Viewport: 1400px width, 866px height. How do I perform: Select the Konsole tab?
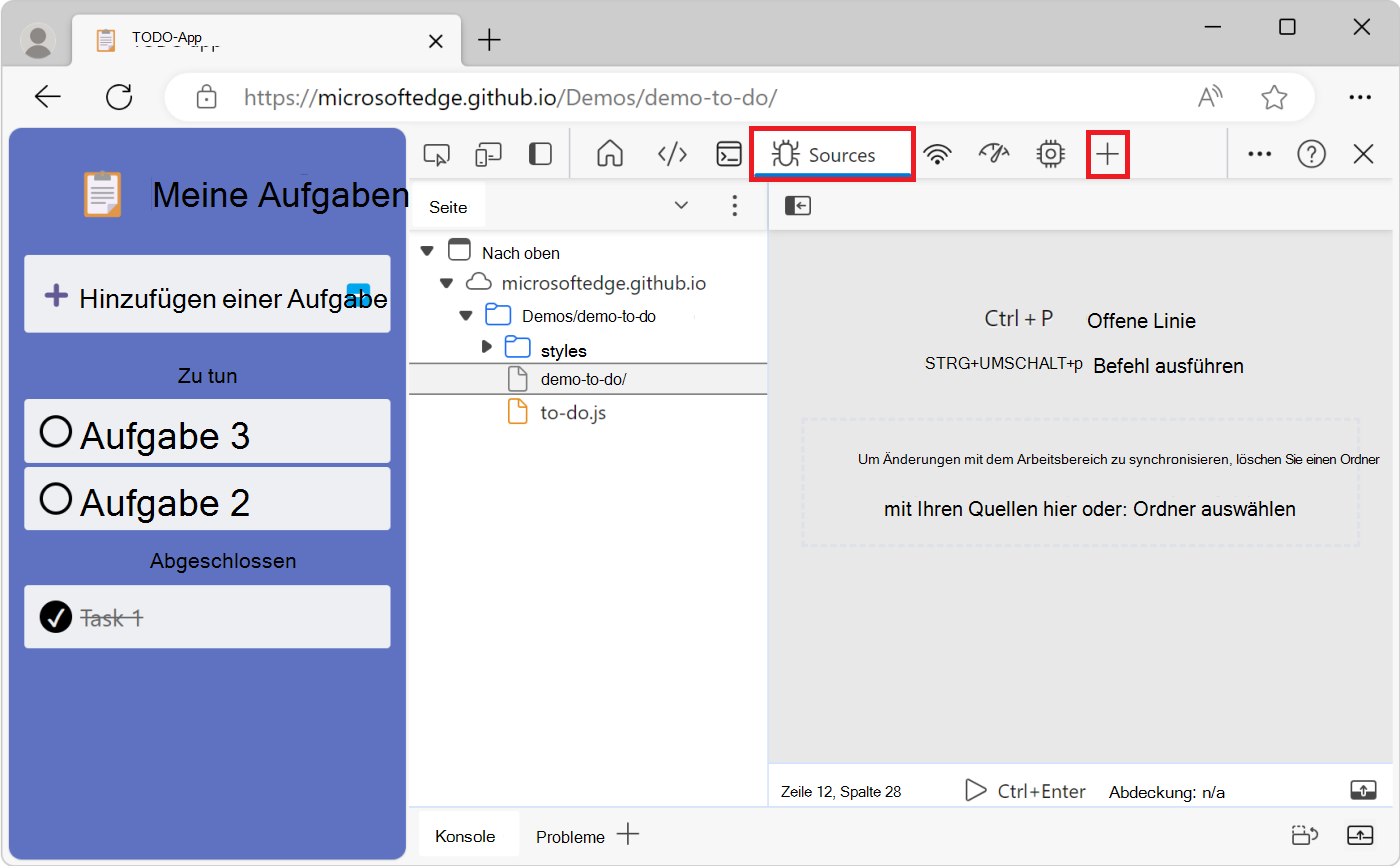point(466,836)
